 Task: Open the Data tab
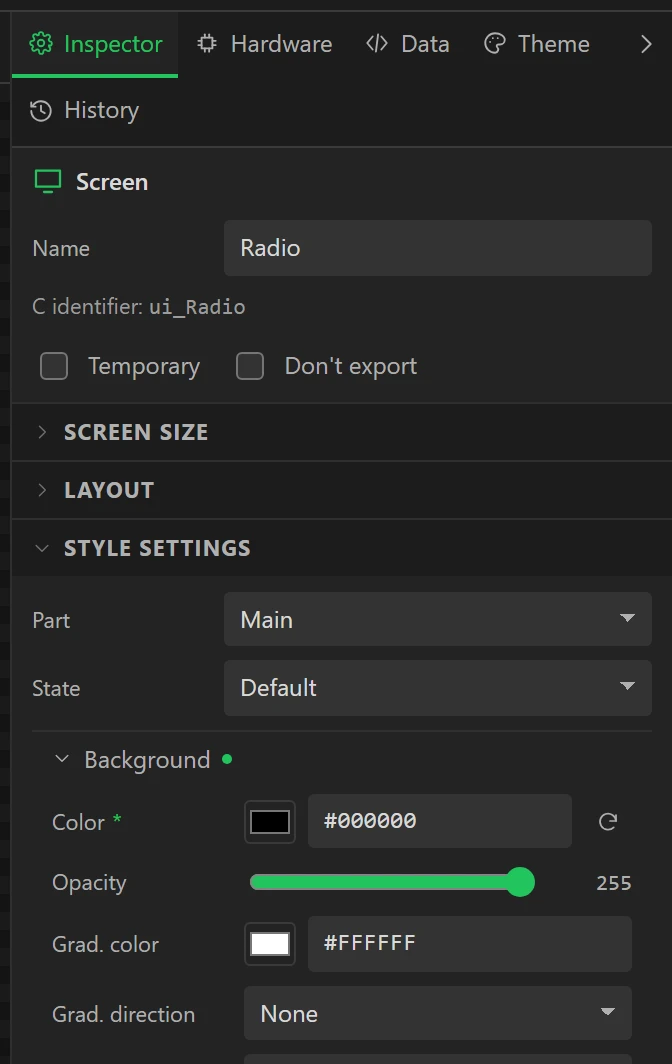408,44
